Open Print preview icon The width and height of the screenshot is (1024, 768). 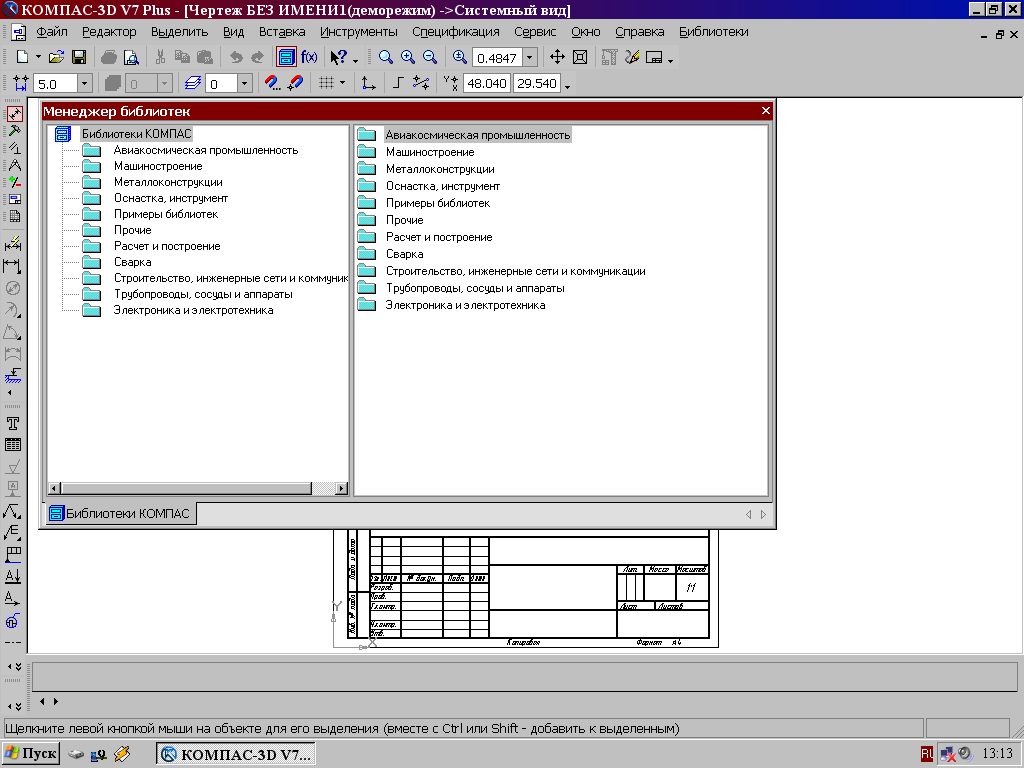[131, 57]
